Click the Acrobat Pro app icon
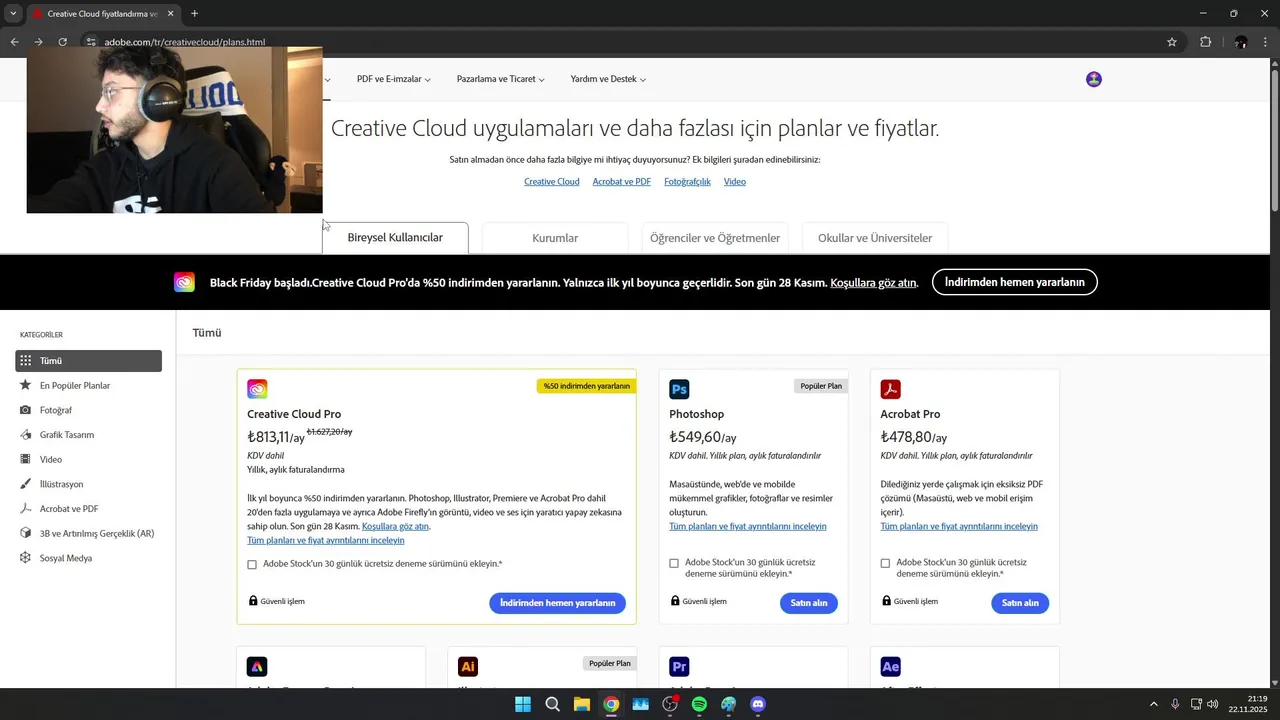1280x720 pixels. pyautogui.click(x=890, y=389)
